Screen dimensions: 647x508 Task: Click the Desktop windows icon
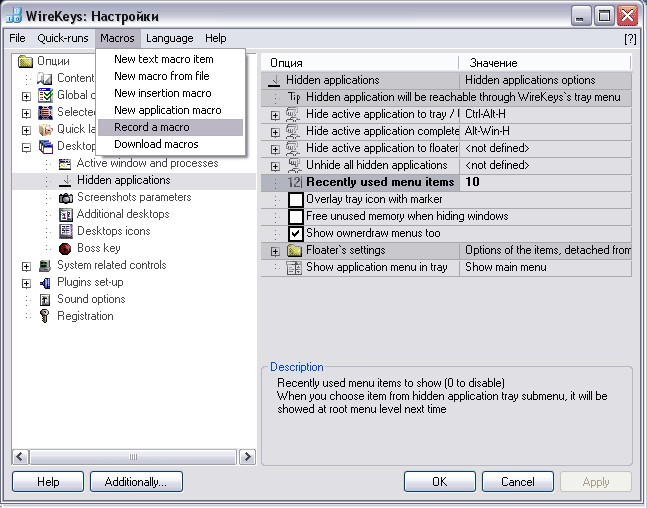tap(45, 146)
